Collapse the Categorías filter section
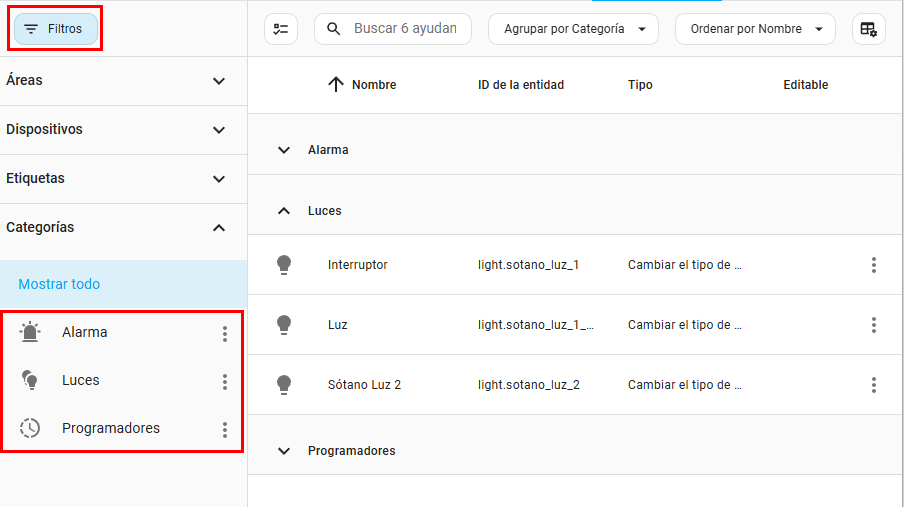Viewport: 904px width, 507px height. [219, 228]
